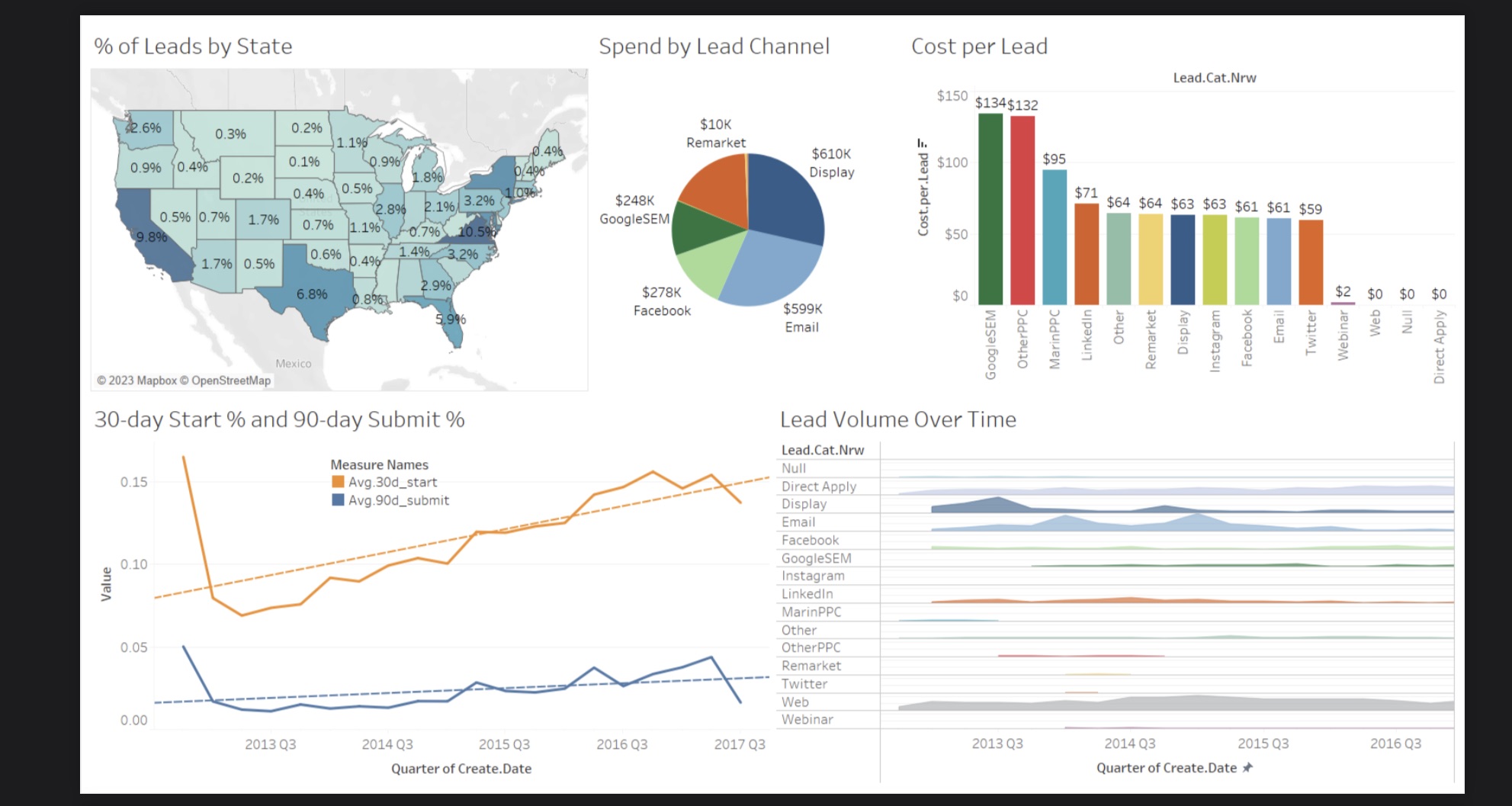Image resolution: width=1512 pixels, height=806 pixels.
Task: Click the 2017 Q3 label on line chart axis
Action: tap(740, 744)
